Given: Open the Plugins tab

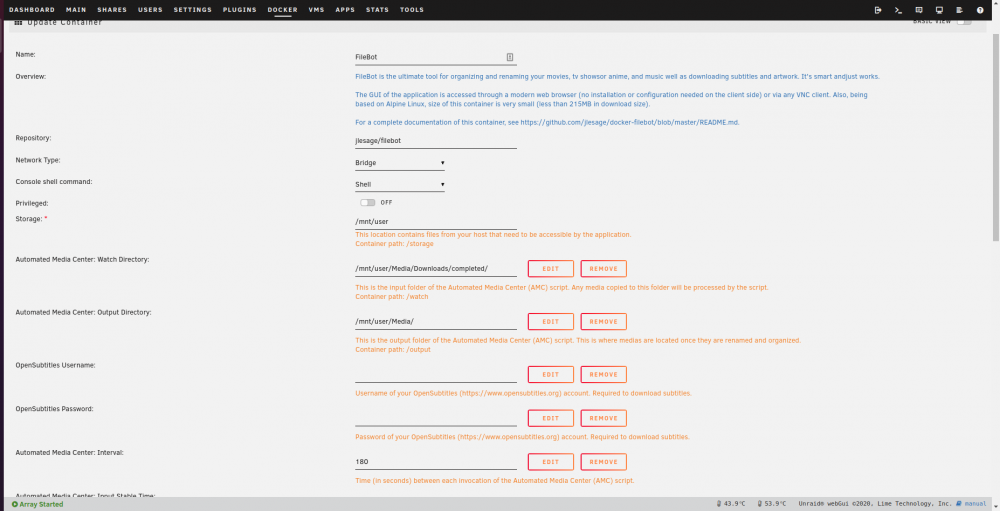Looking at the screenshot, I should [240, 10].
